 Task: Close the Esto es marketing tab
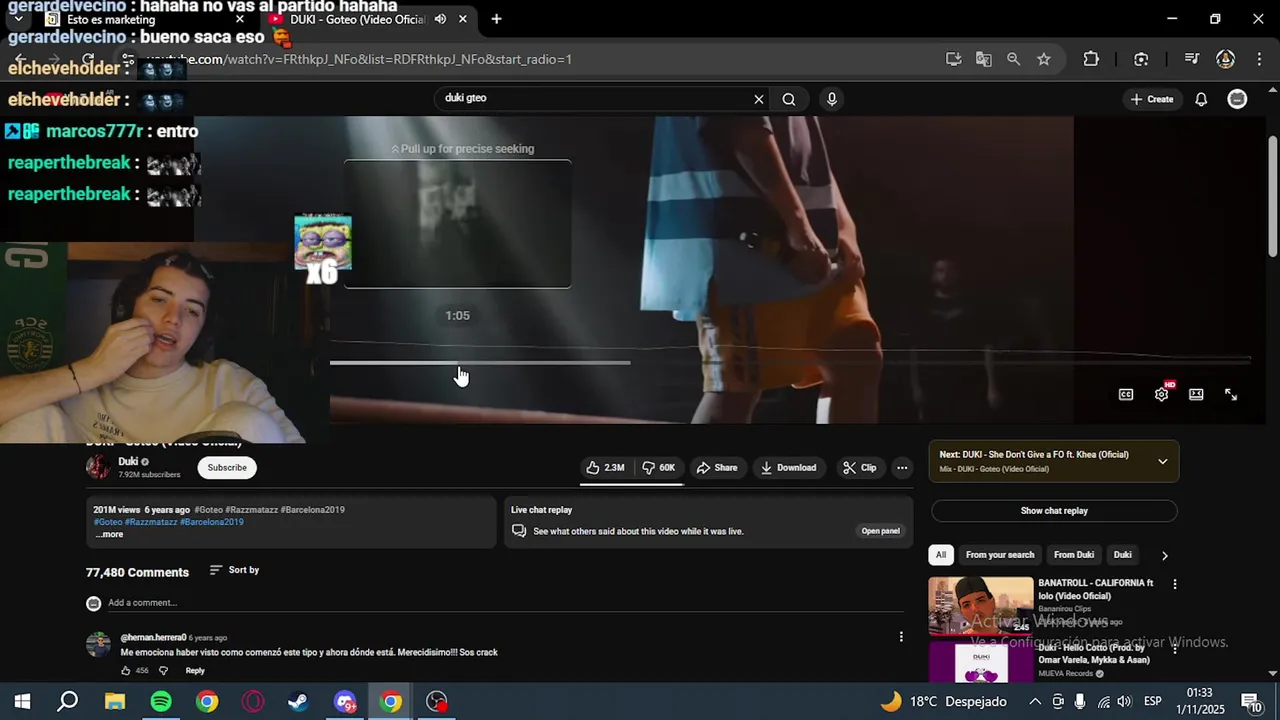[x=240, y=19]
